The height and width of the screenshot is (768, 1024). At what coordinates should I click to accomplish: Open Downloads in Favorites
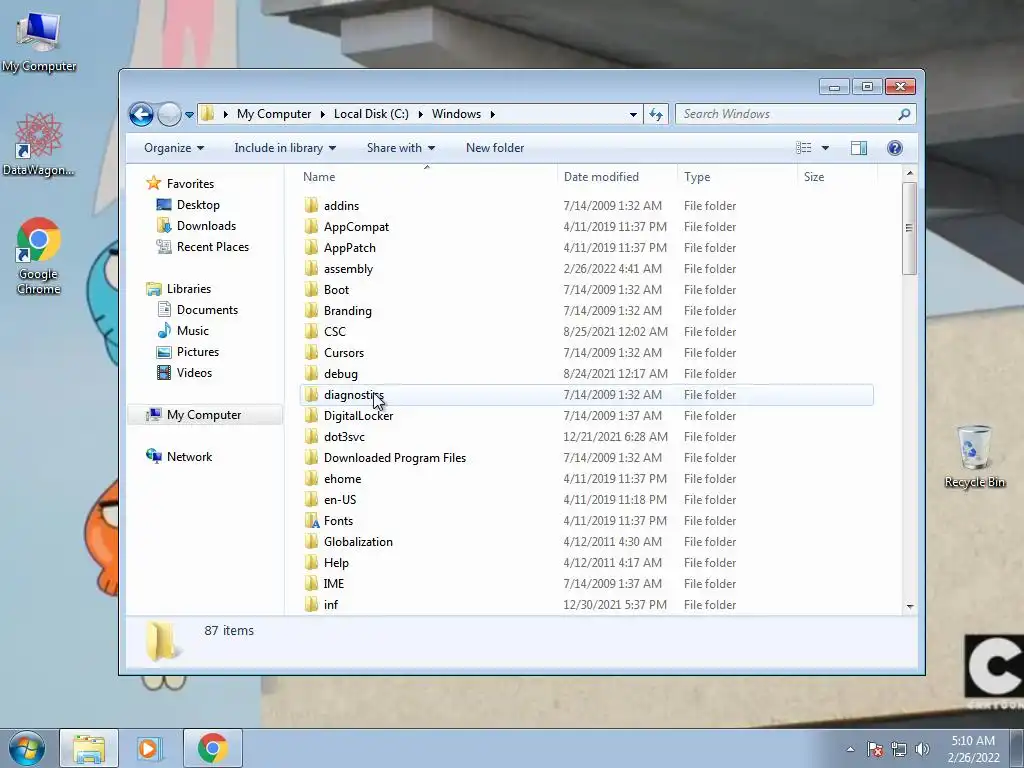pyautogui.click(x=206, y=226)
